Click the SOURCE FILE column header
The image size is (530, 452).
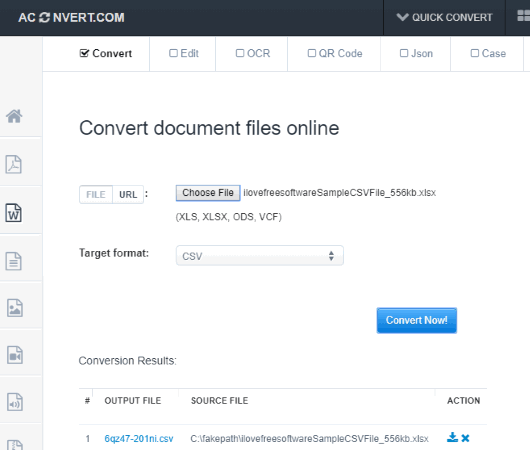pos(219,401)
